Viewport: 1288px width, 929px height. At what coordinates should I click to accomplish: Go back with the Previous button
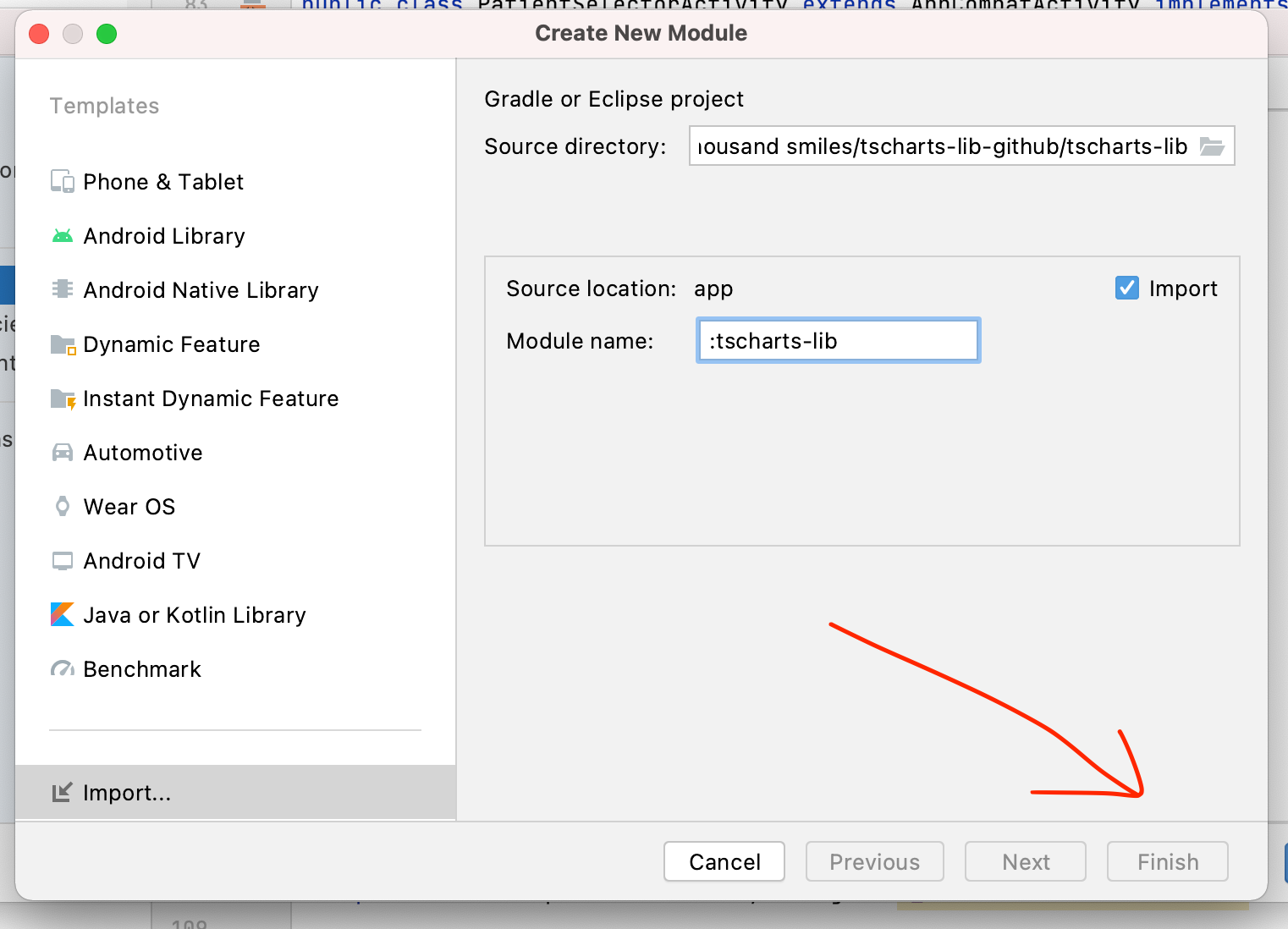[x=874, y=861]
